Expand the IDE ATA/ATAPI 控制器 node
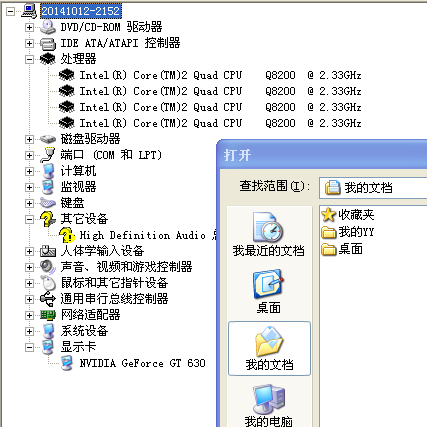 (29, 43)
